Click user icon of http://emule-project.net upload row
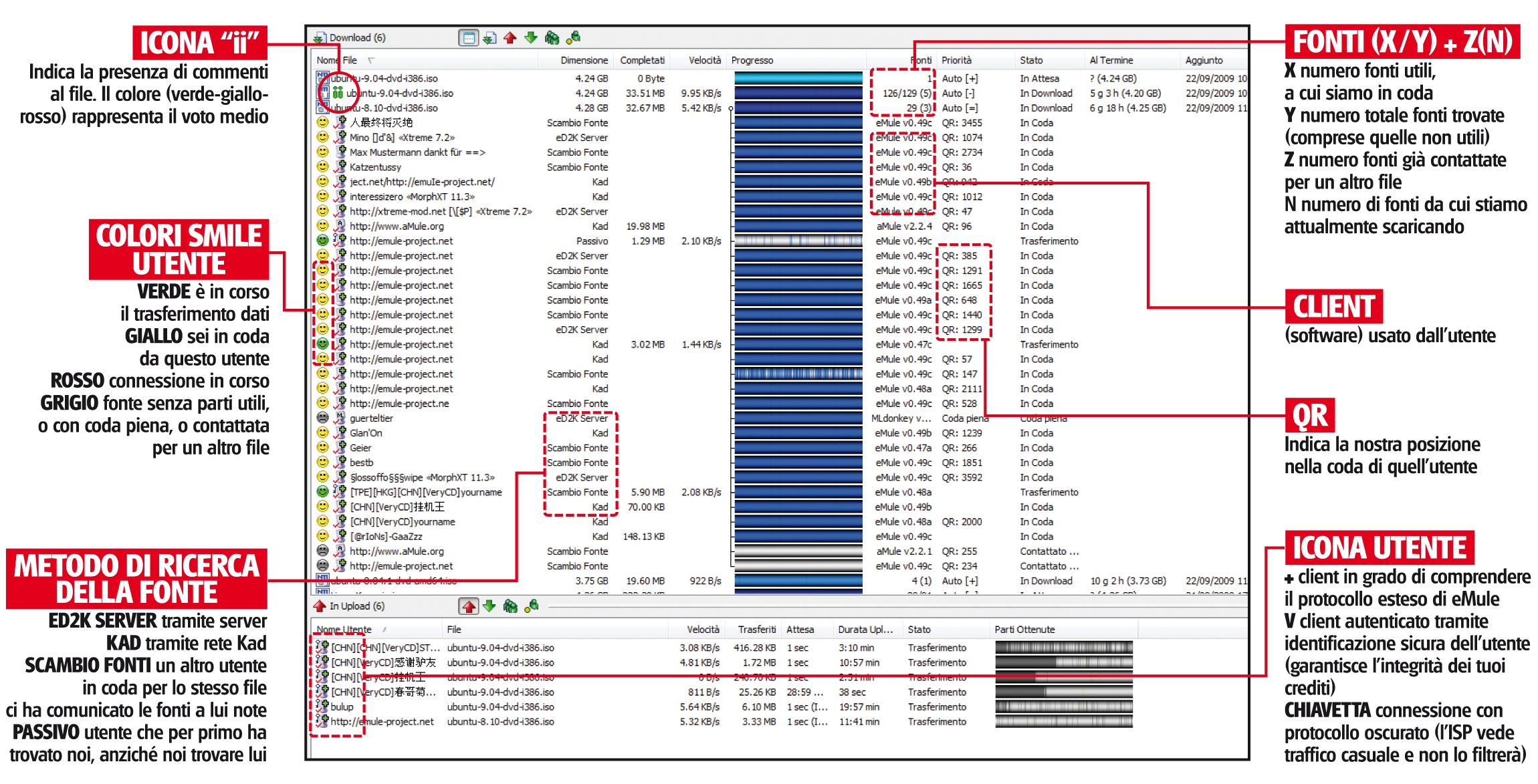Screen dimensions: 1538x784 pos(322,721)
